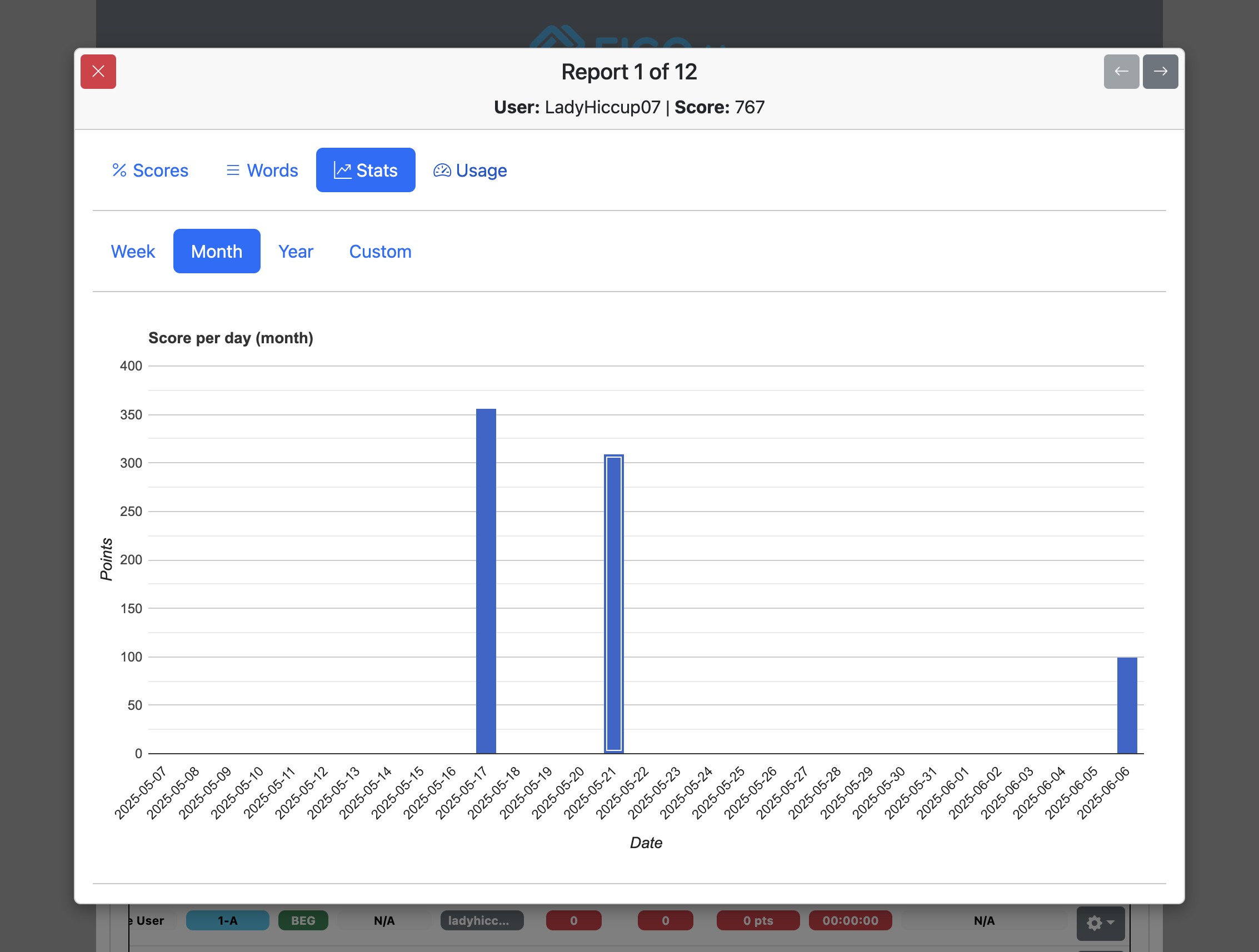Click the 400 value on Points axis
This screenshot has width=1259, height=952.
click(x=131, y=366)
